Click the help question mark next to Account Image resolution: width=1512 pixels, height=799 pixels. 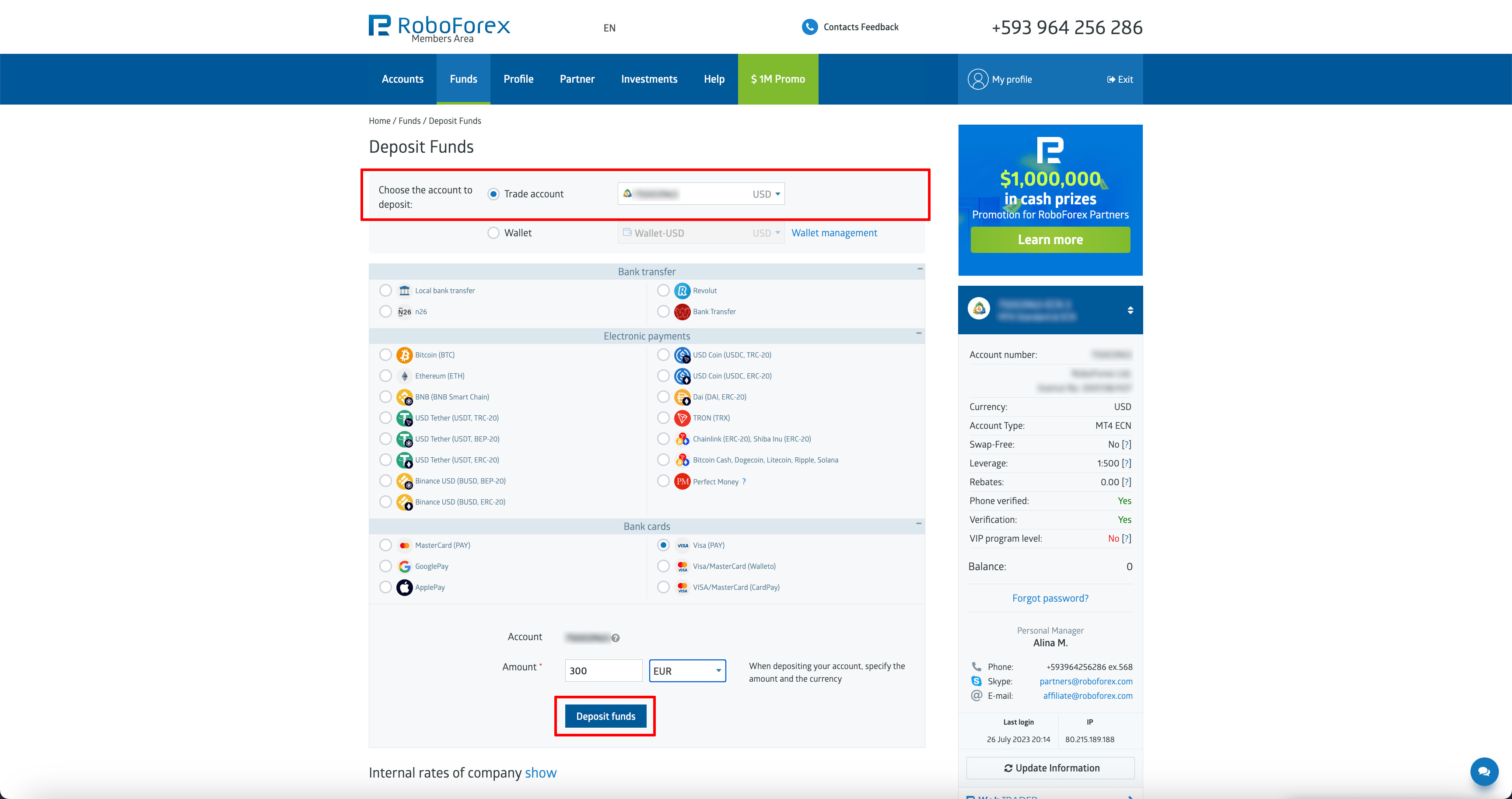click(x=615, y=638)
